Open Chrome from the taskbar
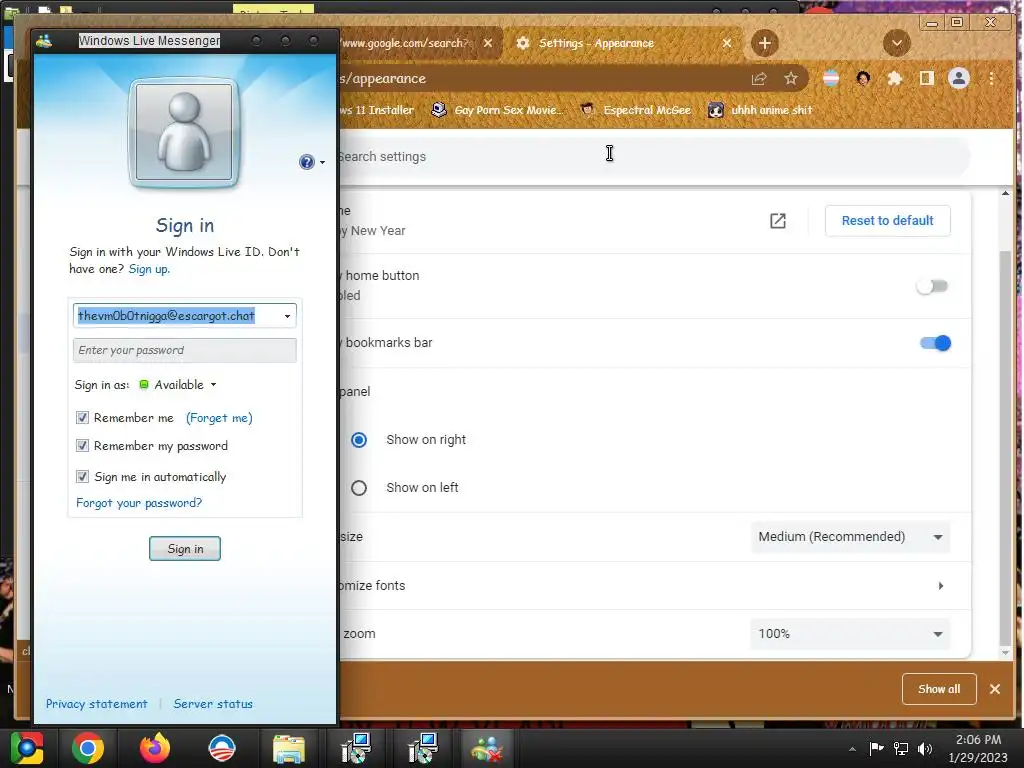This screenshot has width=1024, height=768. click(x=88, y=748)
